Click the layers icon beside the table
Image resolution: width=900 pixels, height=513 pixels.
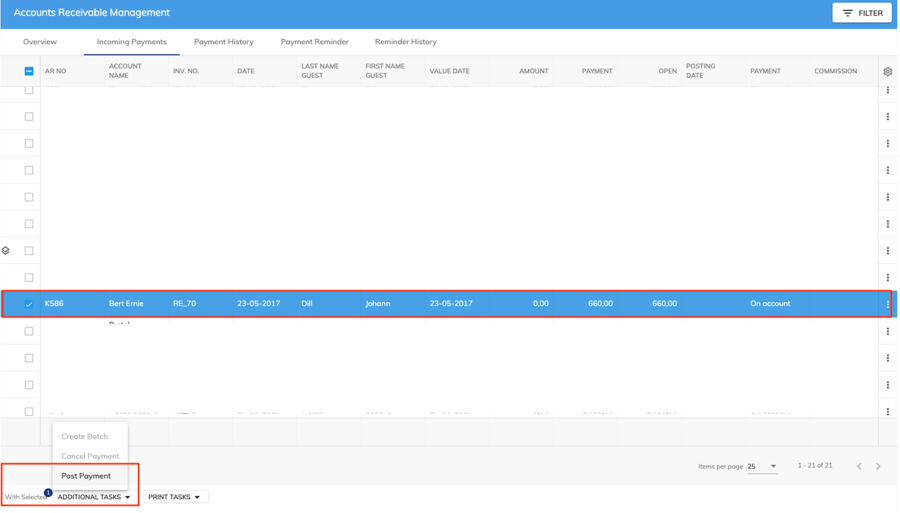click(x=6, y=251)
